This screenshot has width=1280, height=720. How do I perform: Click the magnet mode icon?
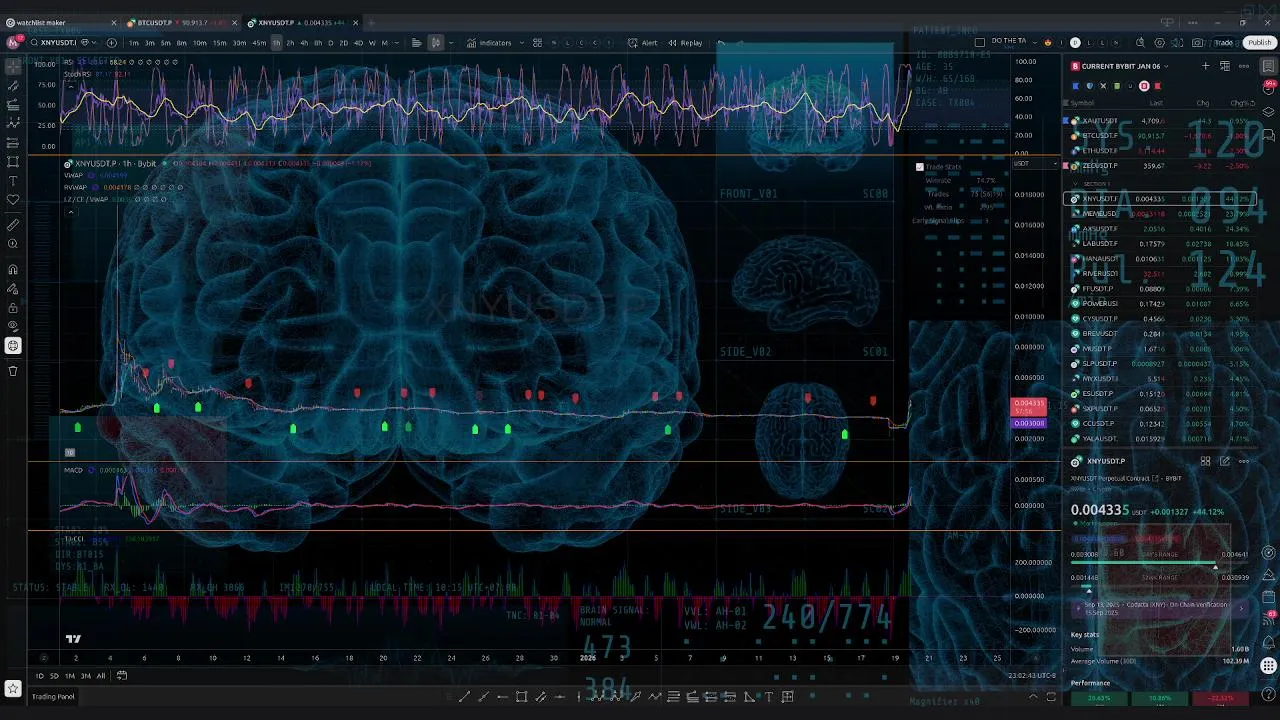13,269
